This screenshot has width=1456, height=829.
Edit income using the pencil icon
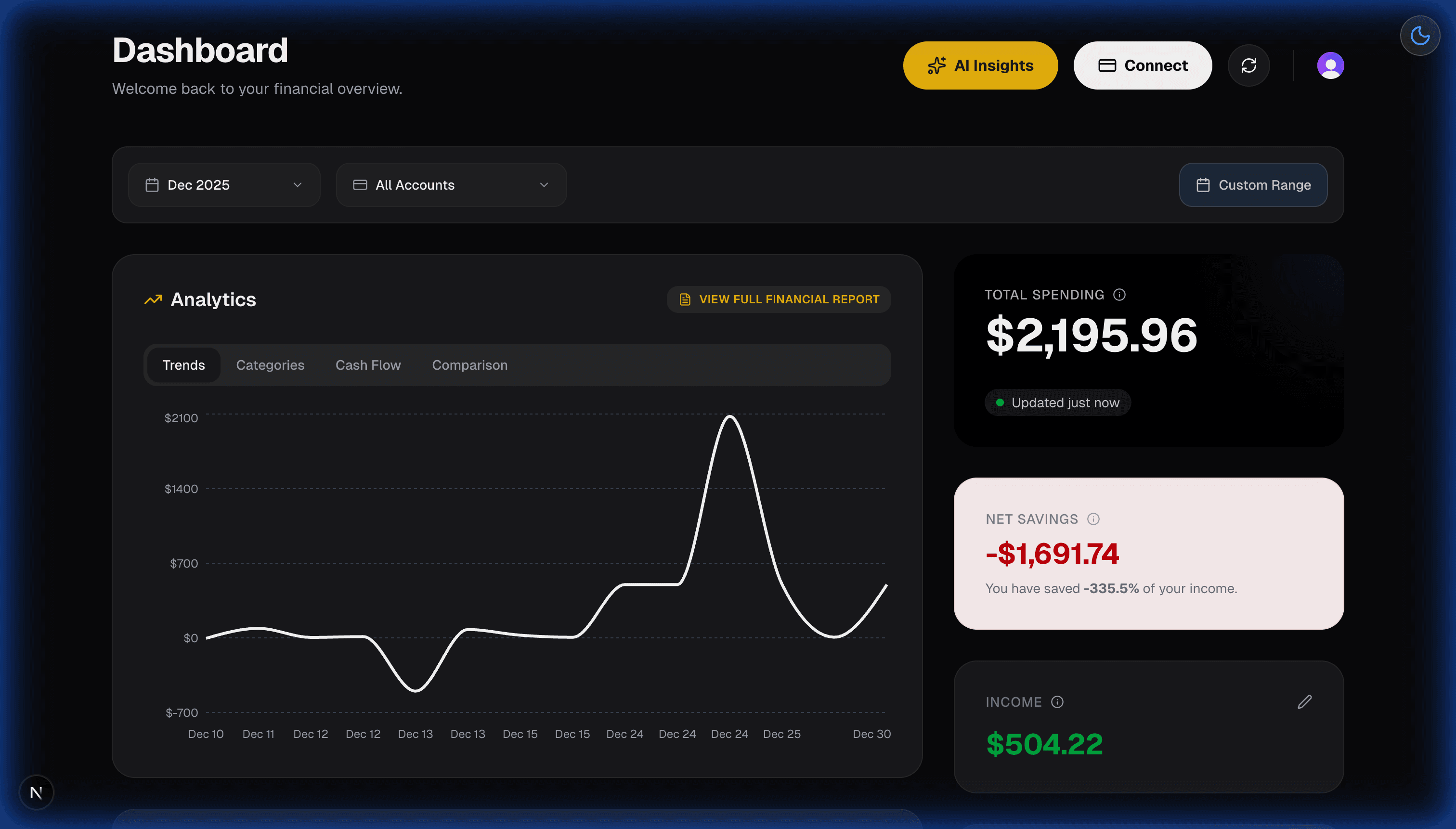coord(1304,701)
